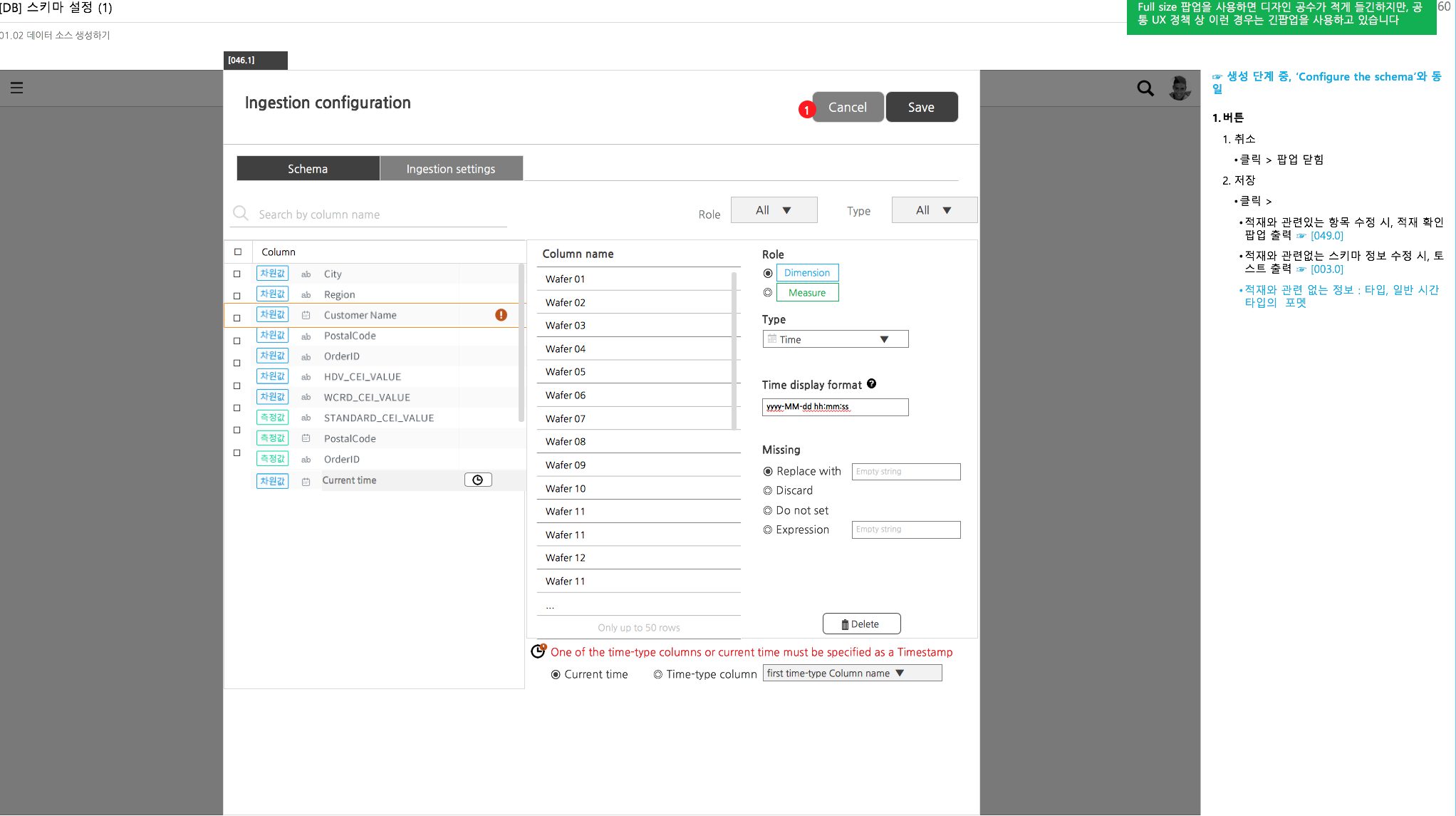1456x816 pixels.
Task: Click the dimension badge on WCRD_CEI_VALUE row
Action: [272, 396]
